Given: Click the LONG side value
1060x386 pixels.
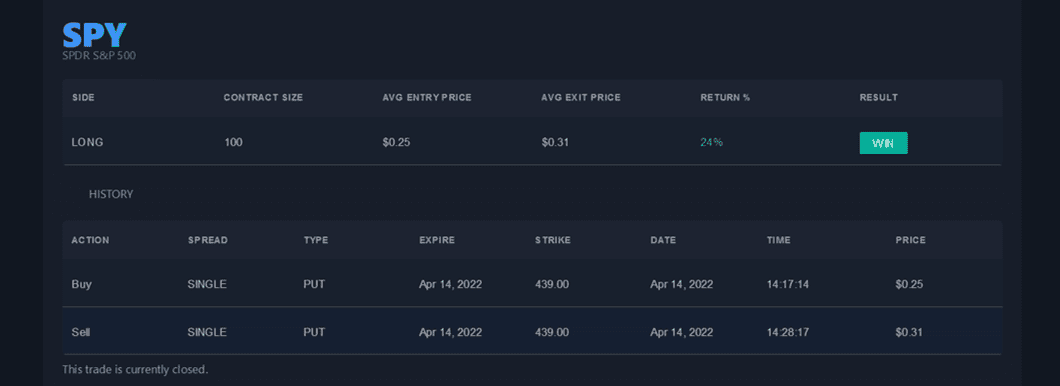Looking at the screenshot, I should pos(87,142).
